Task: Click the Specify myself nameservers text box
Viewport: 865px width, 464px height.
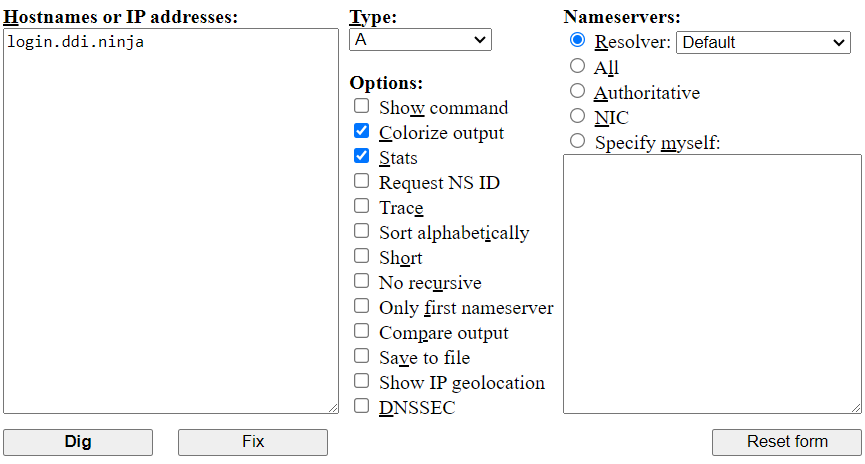Action: [712, 283]
